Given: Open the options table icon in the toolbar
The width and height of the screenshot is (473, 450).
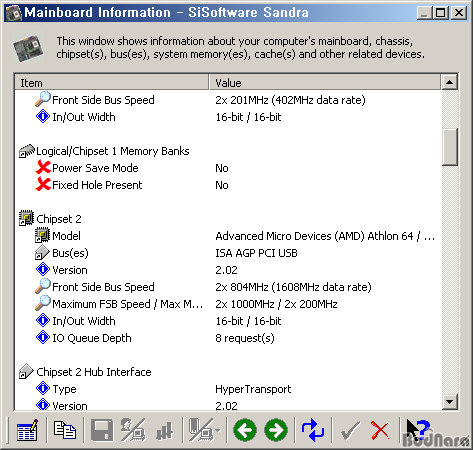Looking at the screenshot, I should point(27,430).
